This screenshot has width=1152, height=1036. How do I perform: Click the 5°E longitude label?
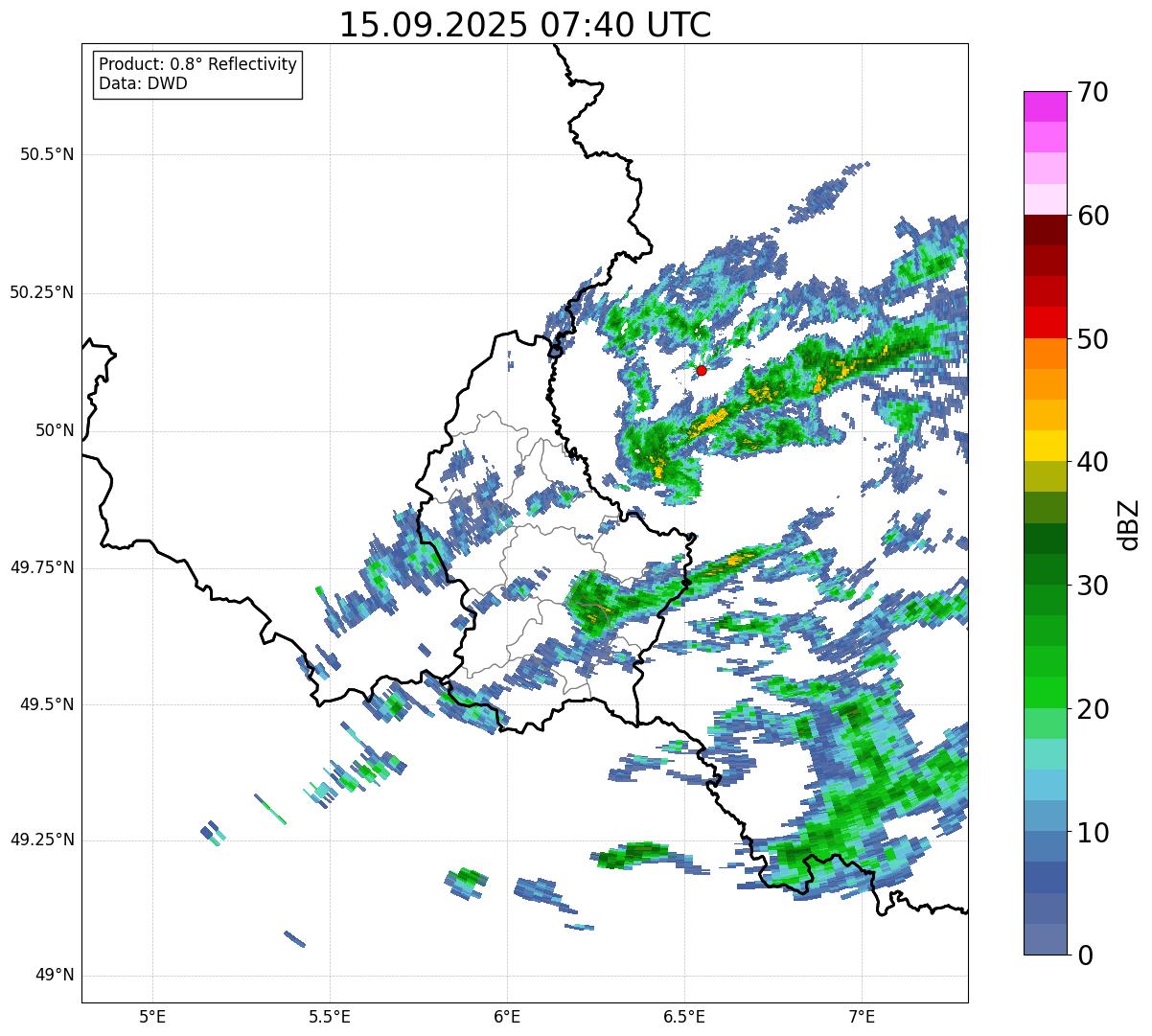[152, 1016]
